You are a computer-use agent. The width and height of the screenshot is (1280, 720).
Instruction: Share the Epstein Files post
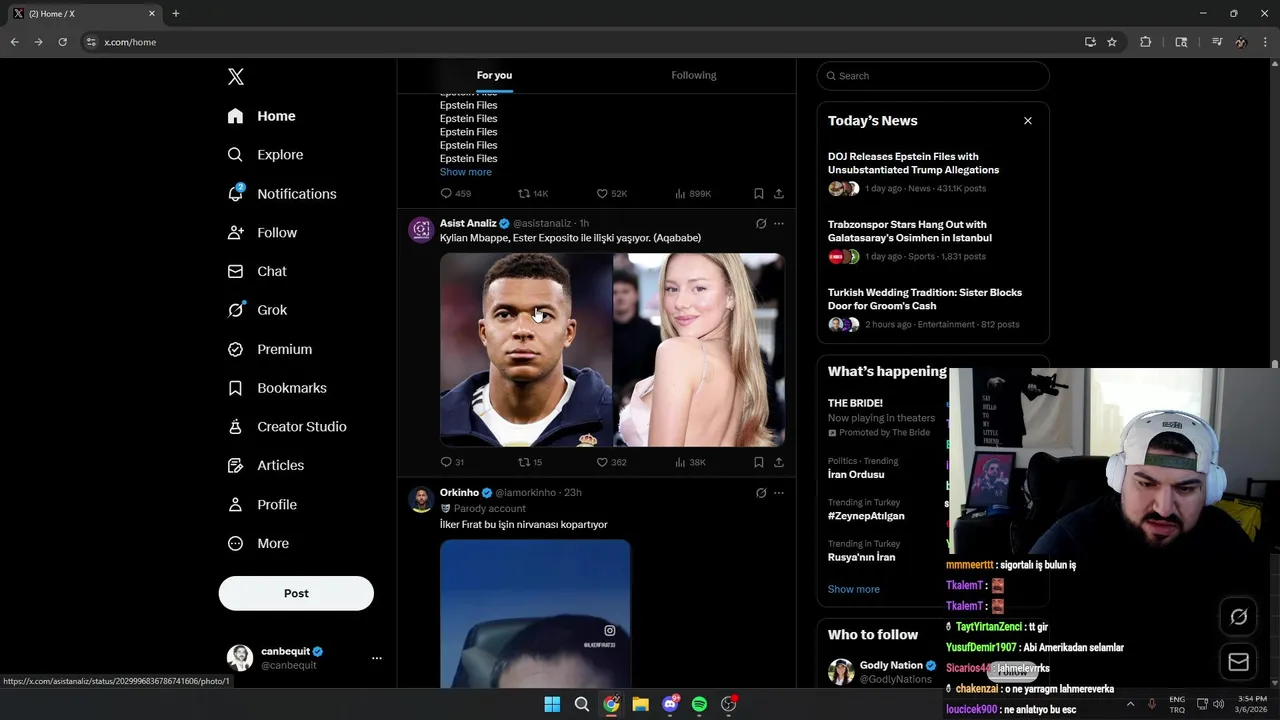click(x=779, y=194)
